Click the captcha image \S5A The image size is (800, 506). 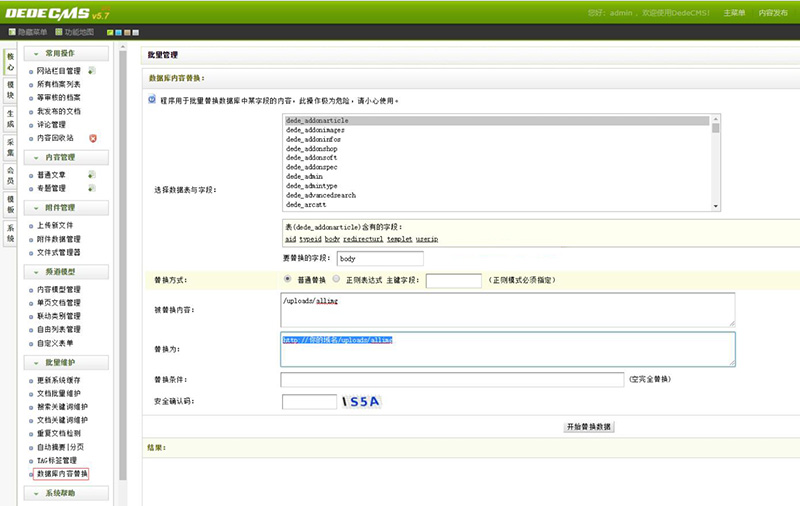click(x=361, y=401)
